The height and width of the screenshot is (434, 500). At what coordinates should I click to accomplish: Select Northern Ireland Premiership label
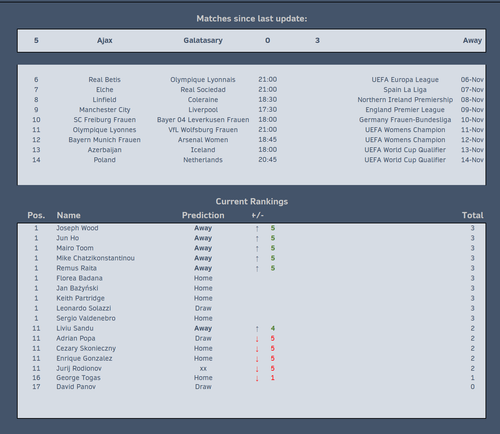pos(405,100)
